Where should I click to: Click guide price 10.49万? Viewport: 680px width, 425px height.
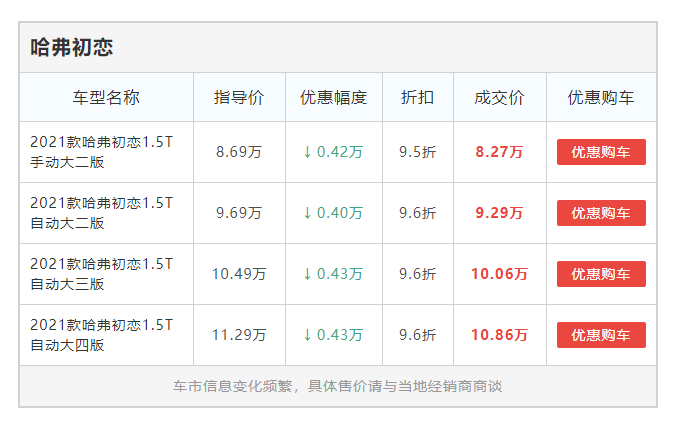[239, 274]
